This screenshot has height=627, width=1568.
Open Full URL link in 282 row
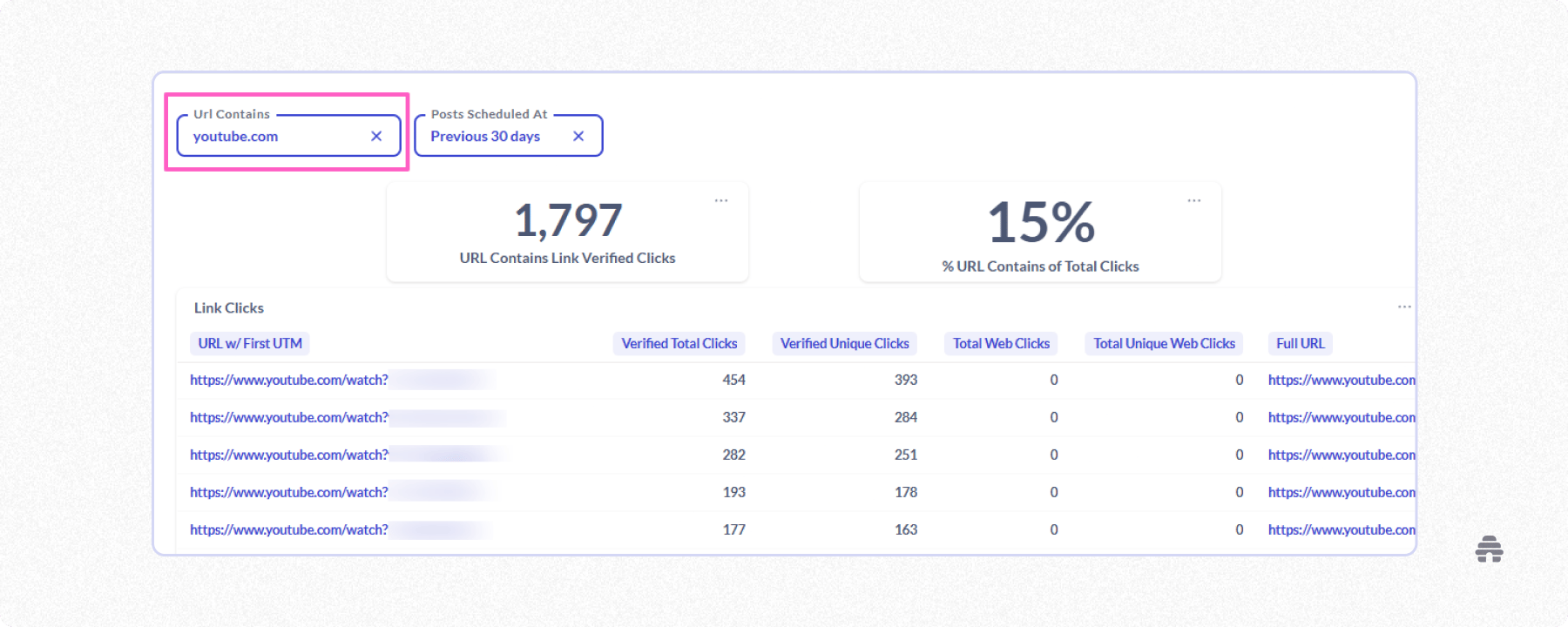click(1342, 455)
